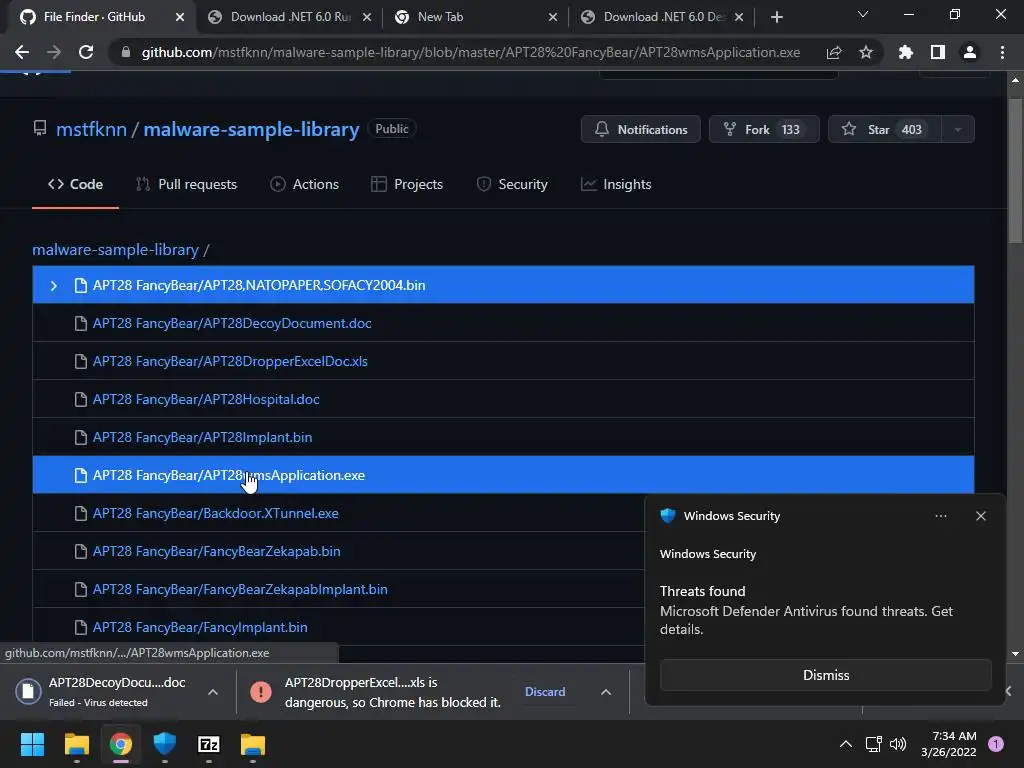Open the Code tab
This screenshot has height=768, width=1024.
click(x=75, y=184)
